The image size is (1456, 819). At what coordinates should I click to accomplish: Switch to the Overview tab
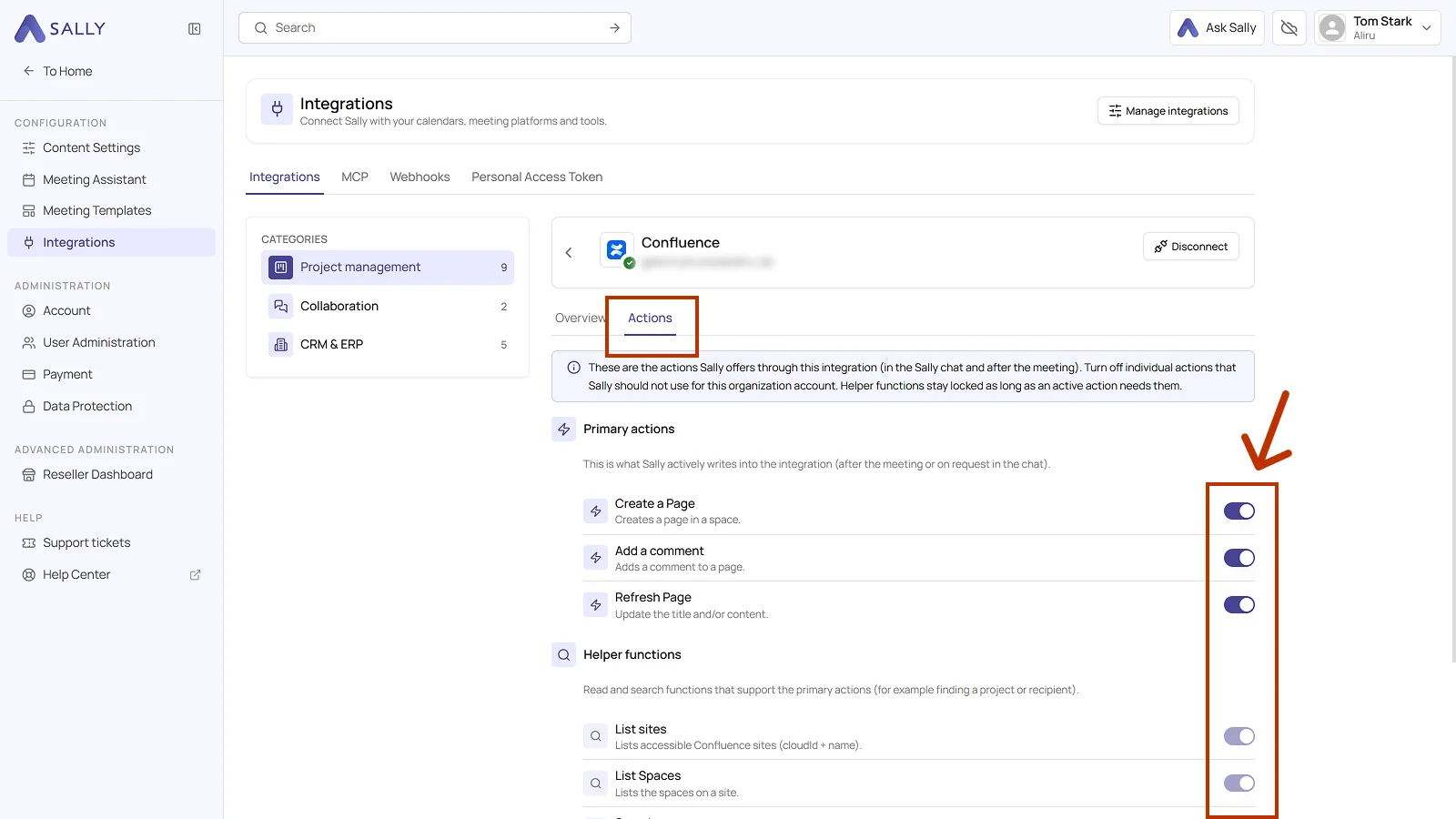click(x=581, y=318)
